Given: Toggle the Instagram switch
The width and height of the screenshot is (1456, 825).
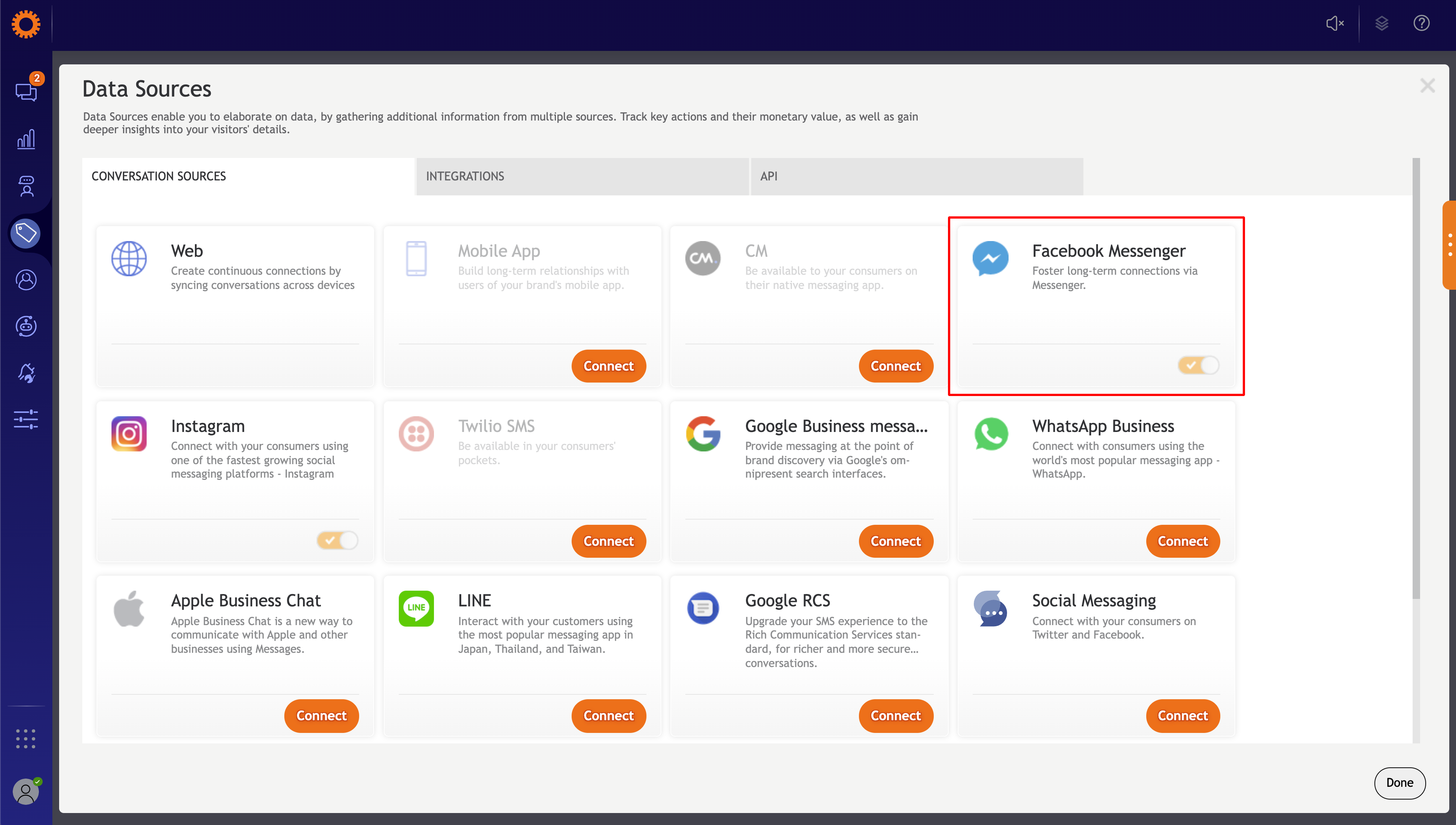Looking at the screenshot, I should 337,540.
